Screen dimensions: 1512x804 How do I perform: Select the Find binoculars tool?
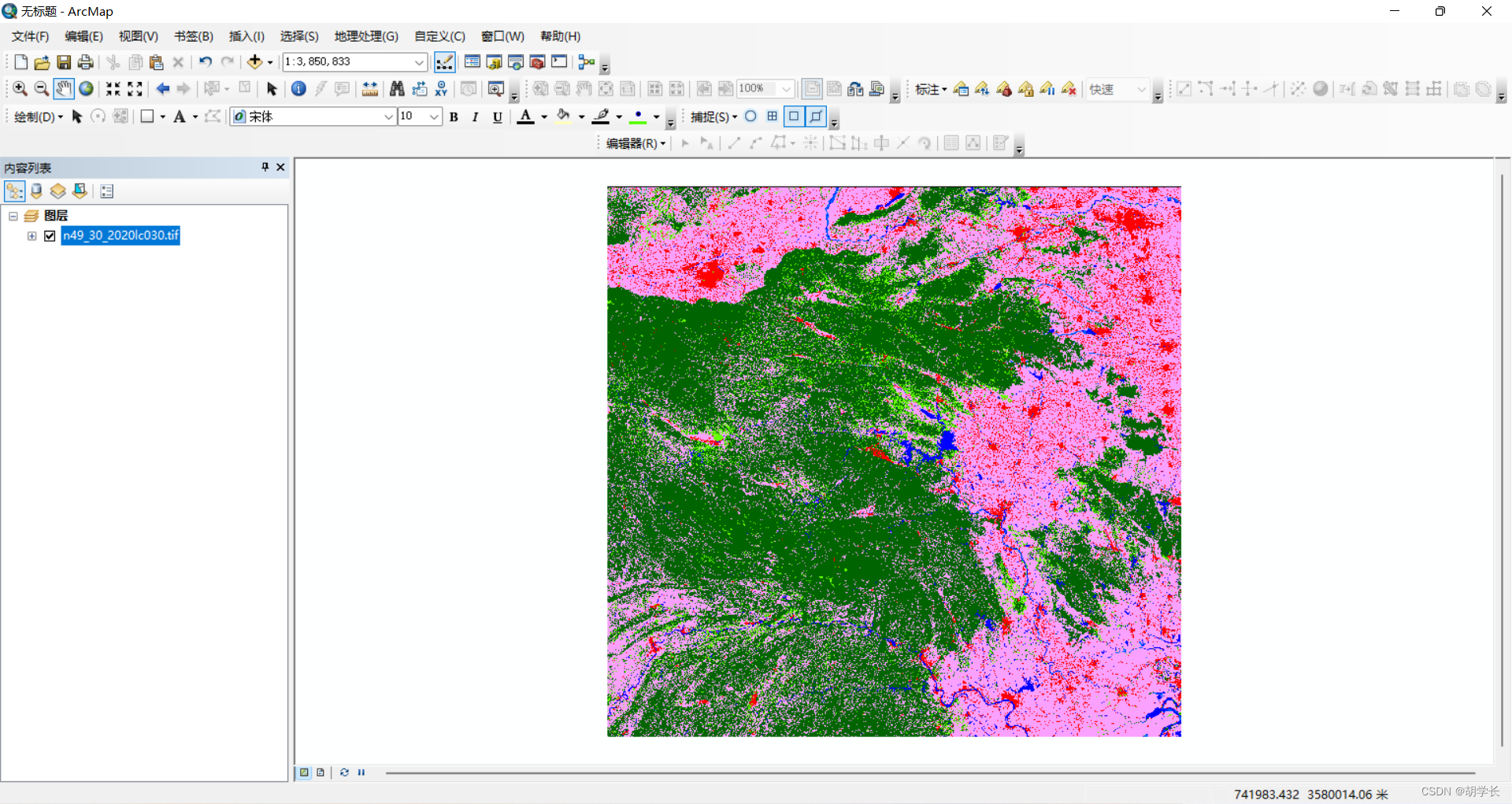click(397, 88)
